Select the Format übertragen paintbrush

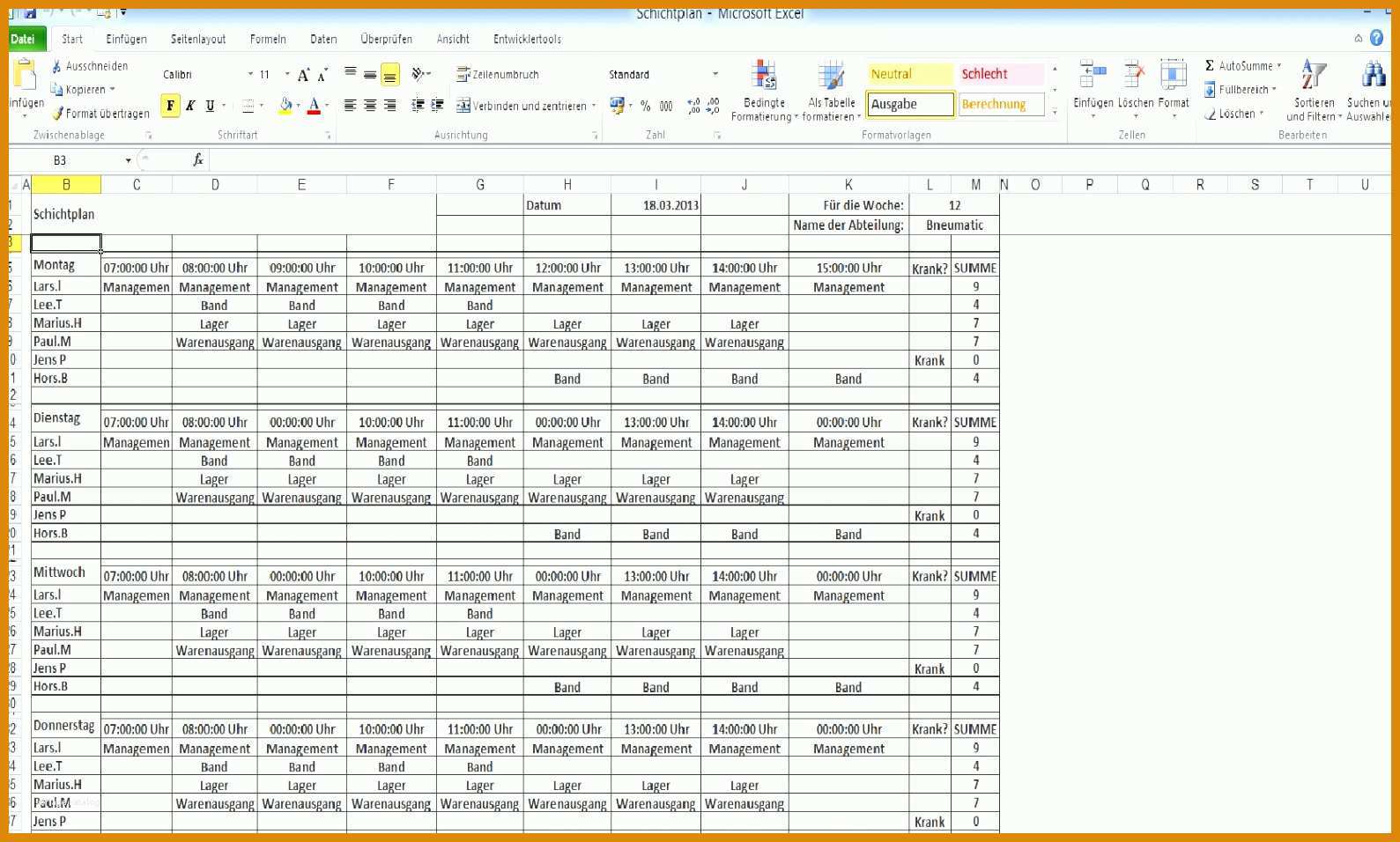(57, 113)
